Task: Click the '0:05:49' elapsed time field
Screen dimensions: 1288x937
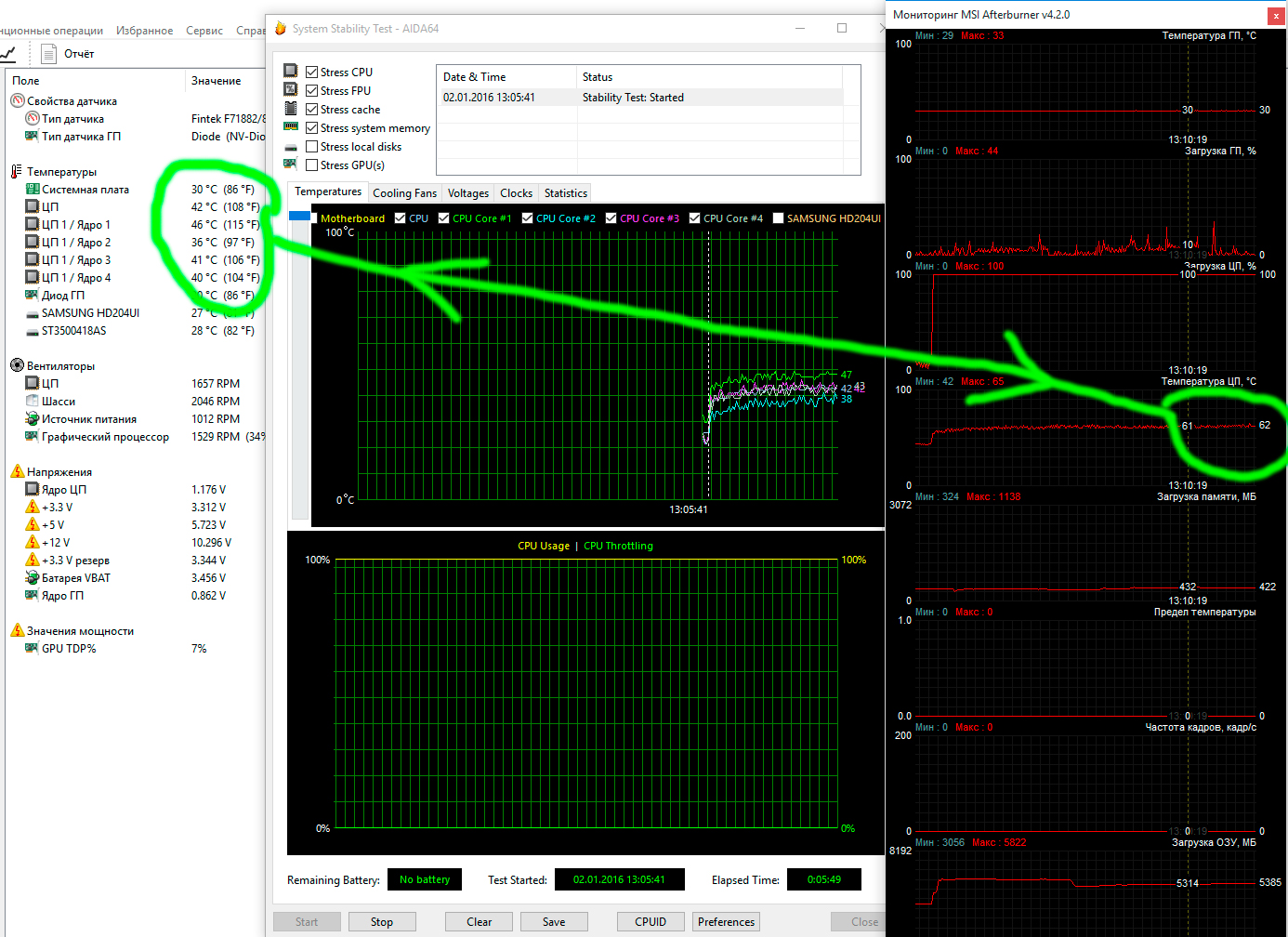Action: pyautogui.click(x=824, y=879)
